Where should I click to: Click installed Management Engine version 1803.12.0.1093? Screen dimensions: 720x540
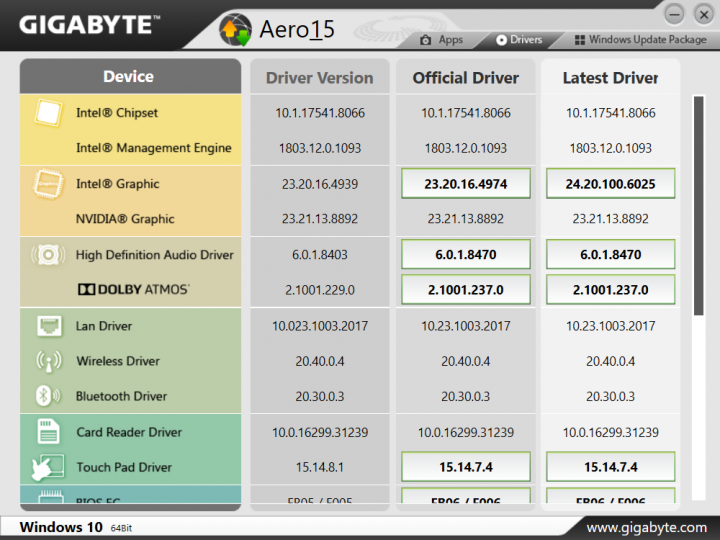pyautogui.click(x=320, y=148)
